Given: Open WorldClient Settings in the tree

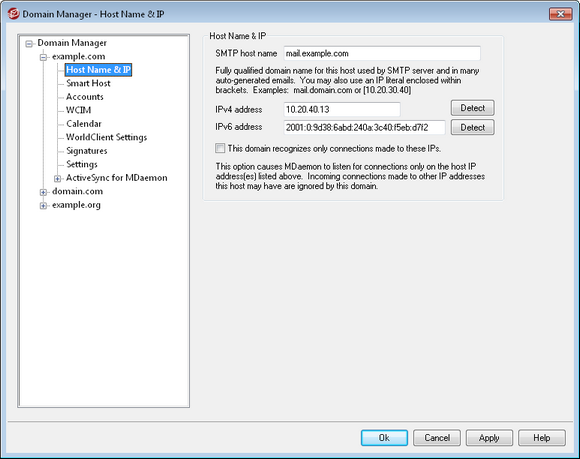Looking at the screenshot, I should pyautogui.click(x=107, y=137).
